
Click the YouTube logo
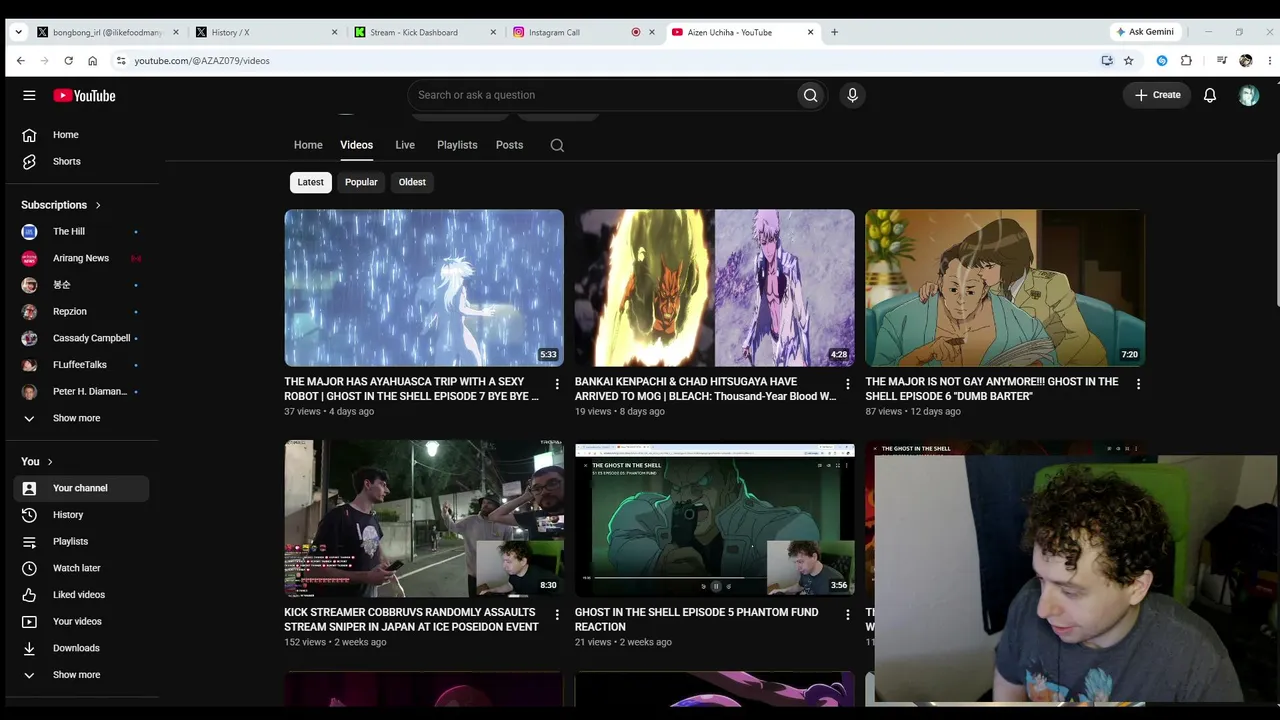tap(84, 95)
